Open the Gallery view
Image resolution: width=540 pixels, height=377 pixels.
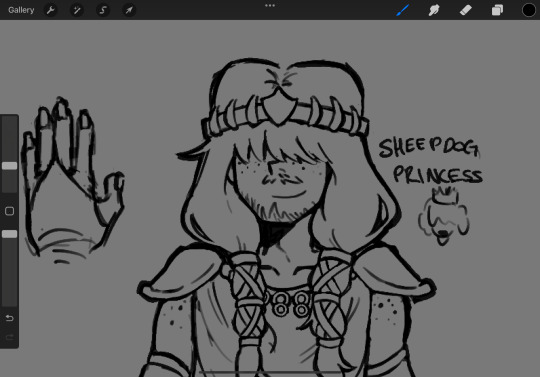(x=21, y=10)
